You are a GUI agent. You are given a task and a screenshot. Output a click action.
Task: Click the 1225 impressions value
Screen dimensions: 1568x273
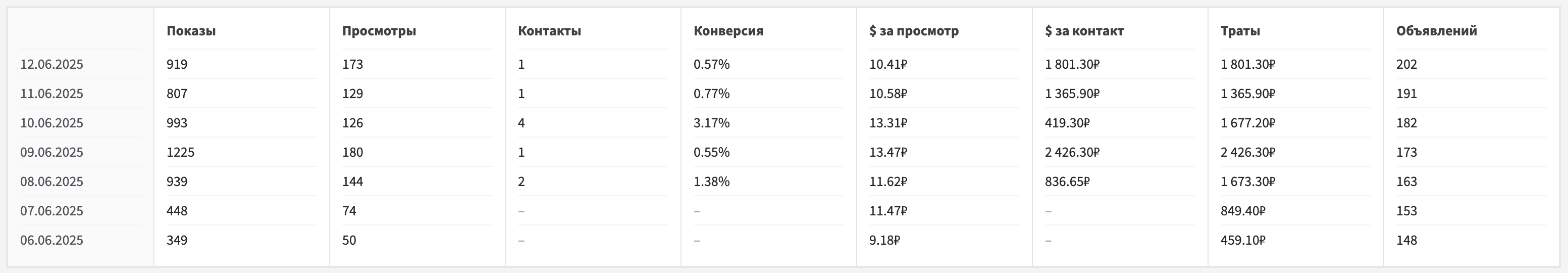pyautogui.click(x=181, y=152)
